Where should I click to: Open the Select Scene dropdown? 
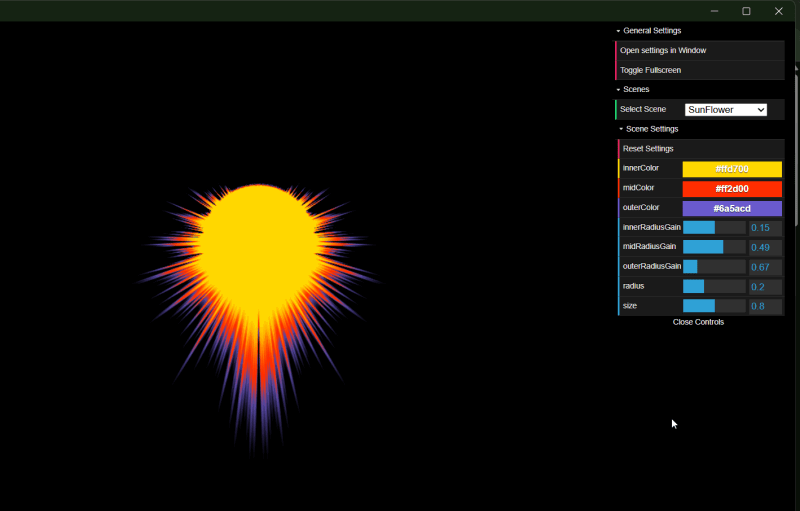pos(725,110)
